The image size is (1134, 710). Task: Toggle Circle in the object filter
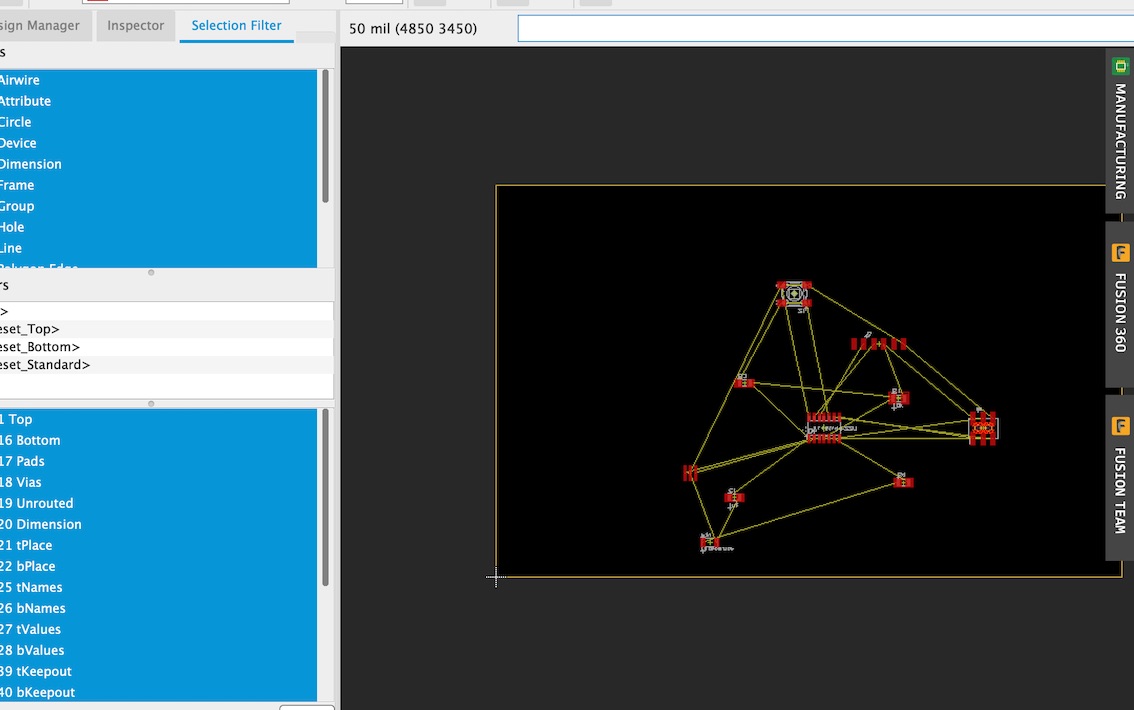click(158, 122)
